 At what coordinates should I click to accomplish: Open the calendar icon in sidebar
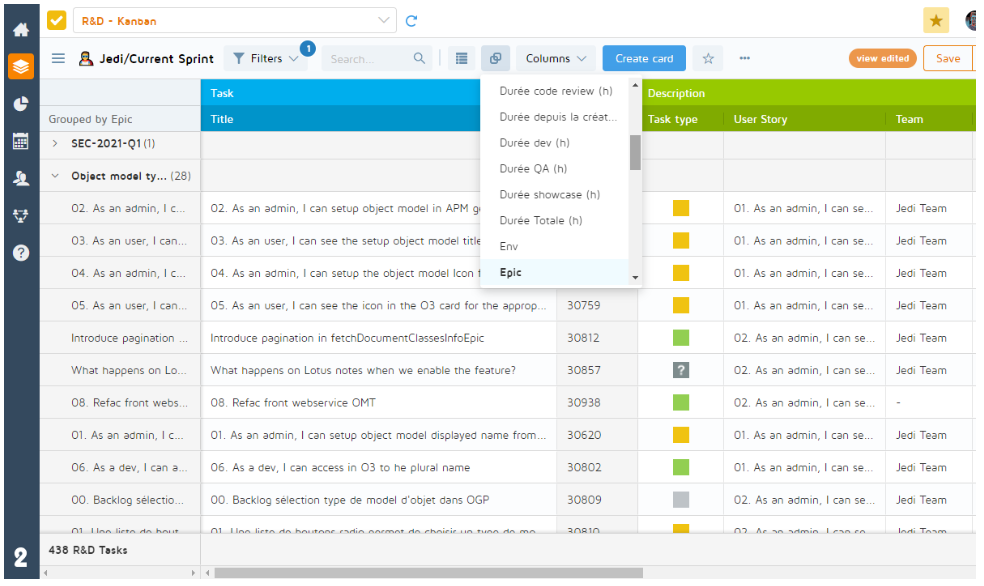20,141
